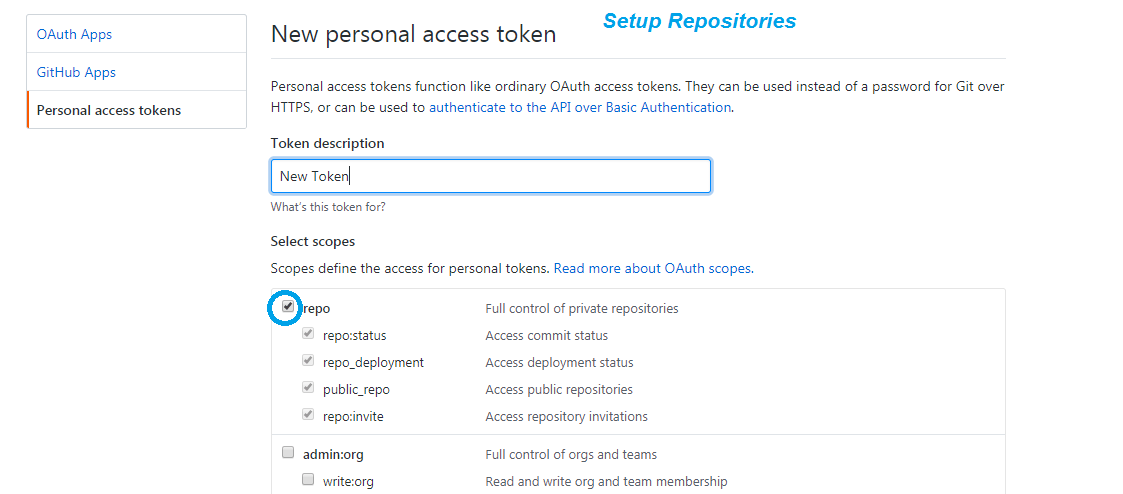Viewport: 1123px width, 494px height.
Task: Click the public_repo label text
Action: pos(356,389)
